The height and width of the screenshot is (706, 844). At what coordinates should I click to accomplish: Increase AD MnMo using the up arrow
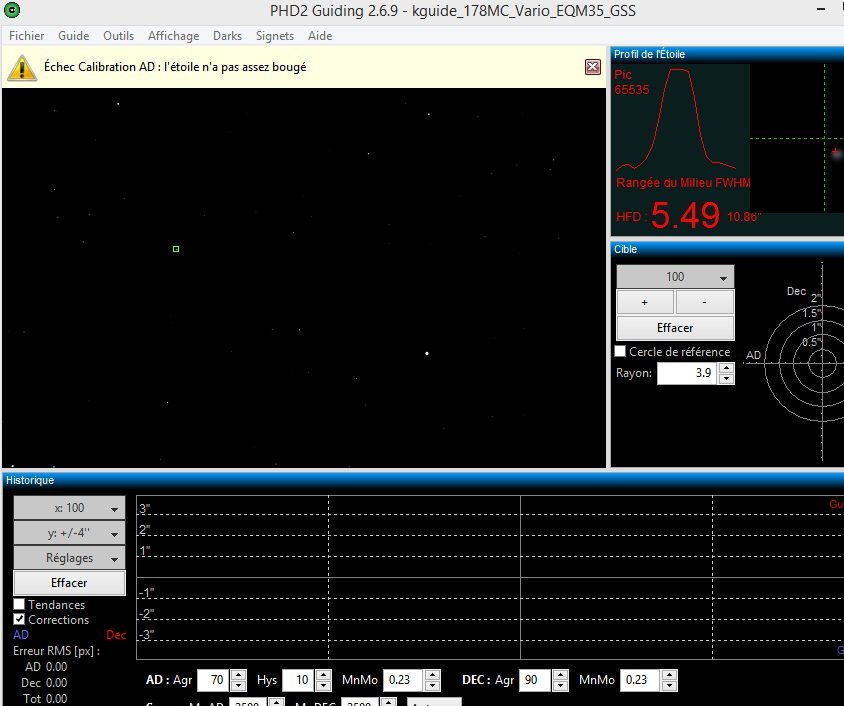(x=430, y=675)
